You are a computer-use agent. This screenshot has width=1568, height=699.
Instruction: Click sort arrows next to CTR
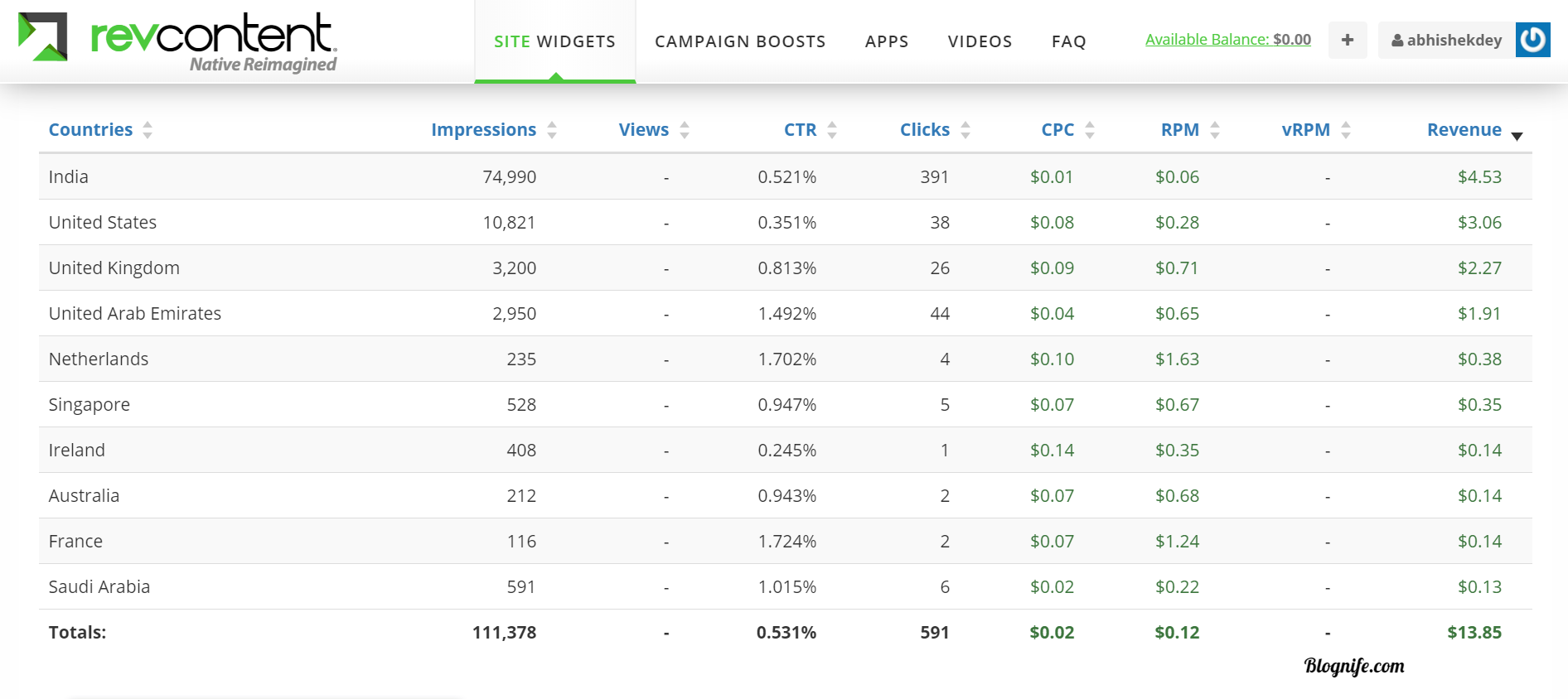pyautogui.click(x=832, y=130)
